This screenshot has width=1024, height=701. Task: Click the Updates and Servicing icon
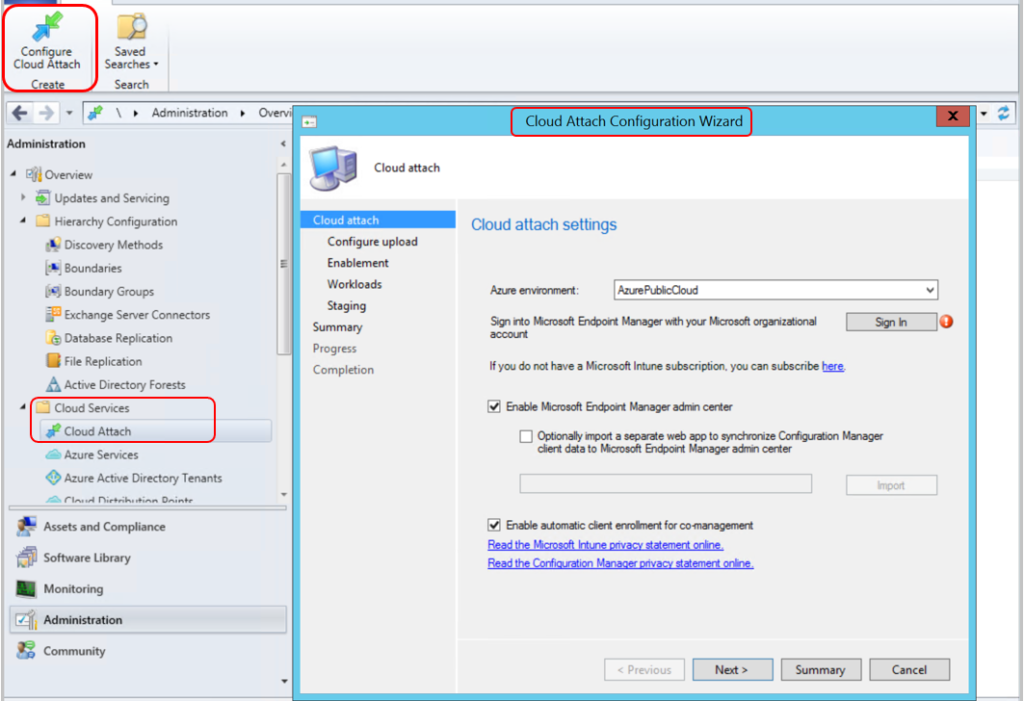point(43,198)
